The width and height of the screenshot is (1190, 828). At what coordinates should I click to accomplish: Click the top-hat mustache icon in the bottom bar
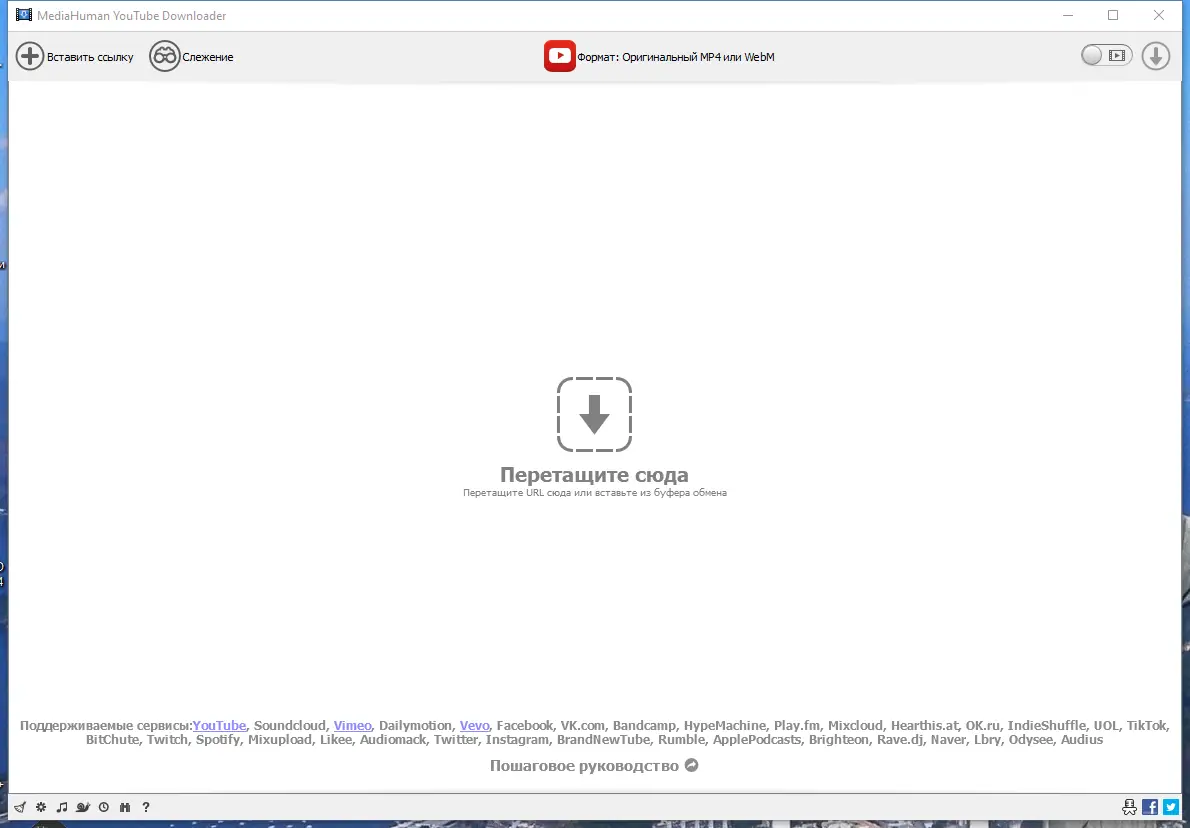(x=1129, y=807)
